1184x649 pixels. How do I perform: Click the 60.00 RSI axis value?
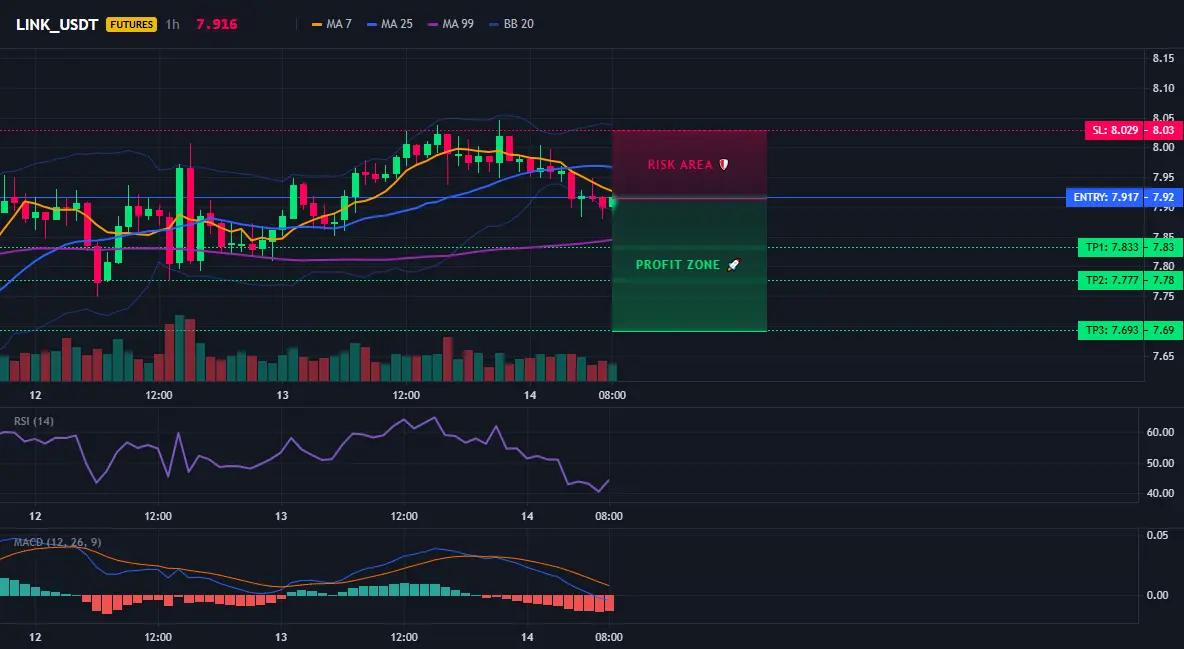pos(1161,432)
